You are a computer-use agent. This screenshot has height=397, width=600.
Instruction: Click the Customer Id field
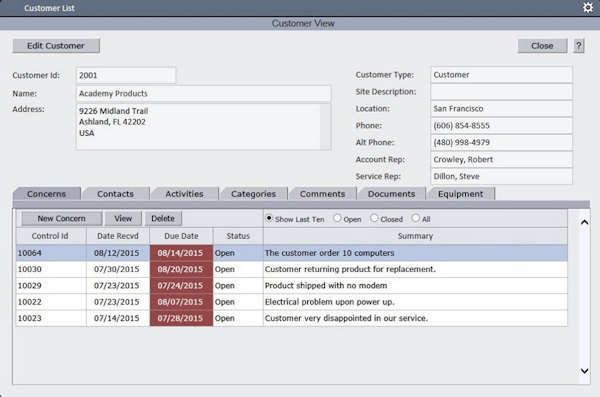tap(126, 75)
